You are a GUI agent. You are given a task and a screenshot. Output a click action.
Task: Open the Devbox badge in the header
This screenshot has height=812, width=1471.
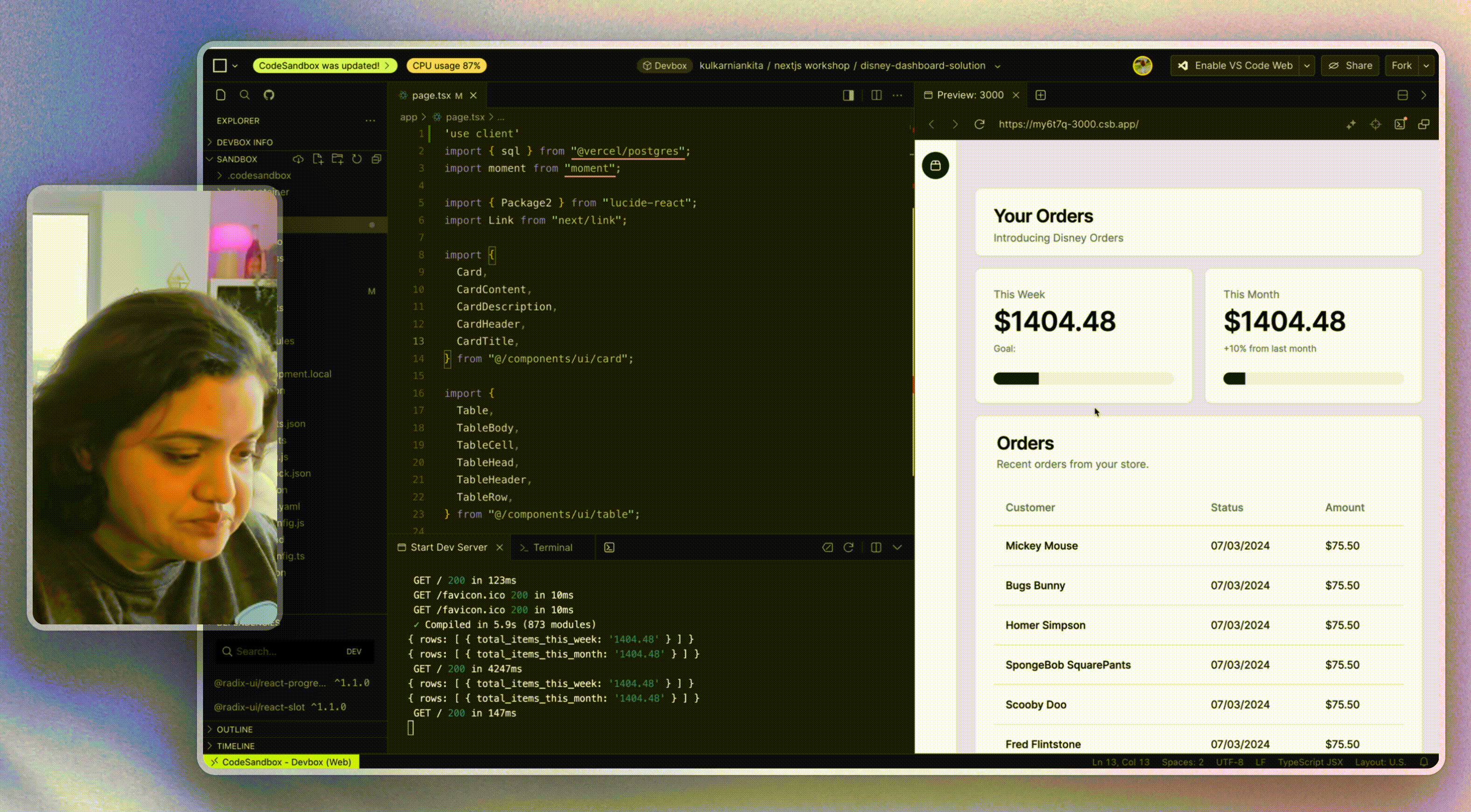[664, 65]
